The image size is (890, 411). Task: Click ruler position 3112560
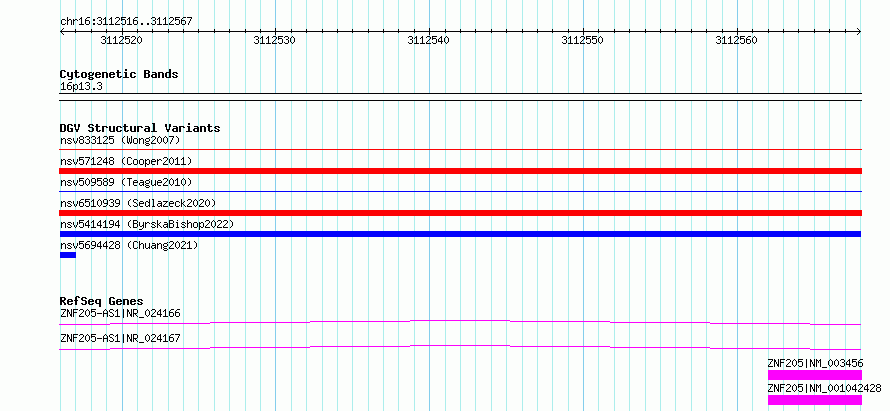click(x=736, y=40)
